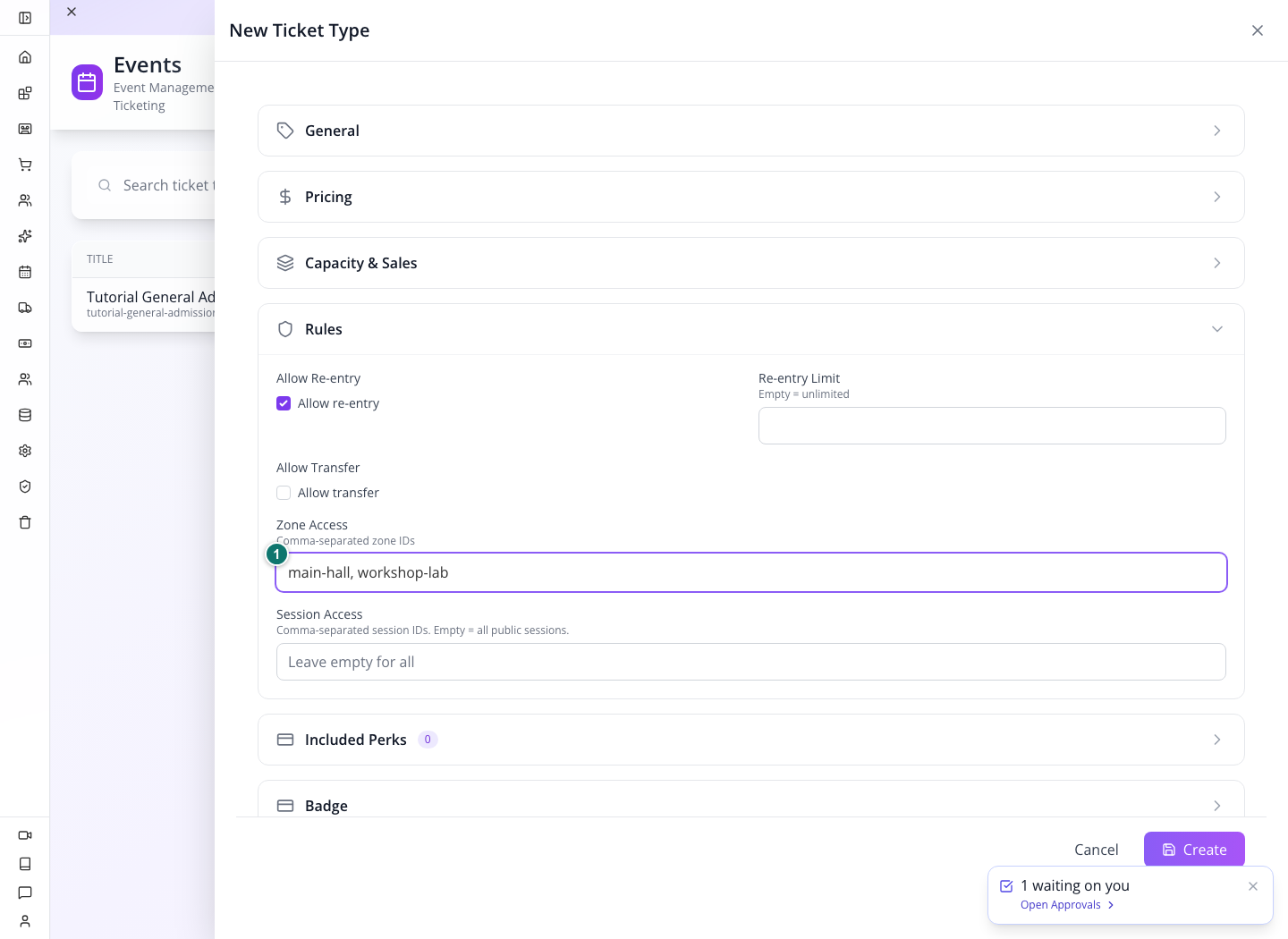Toggle the sidebar panel collapse icon
Screen dimensions: 1288x939
25,18
